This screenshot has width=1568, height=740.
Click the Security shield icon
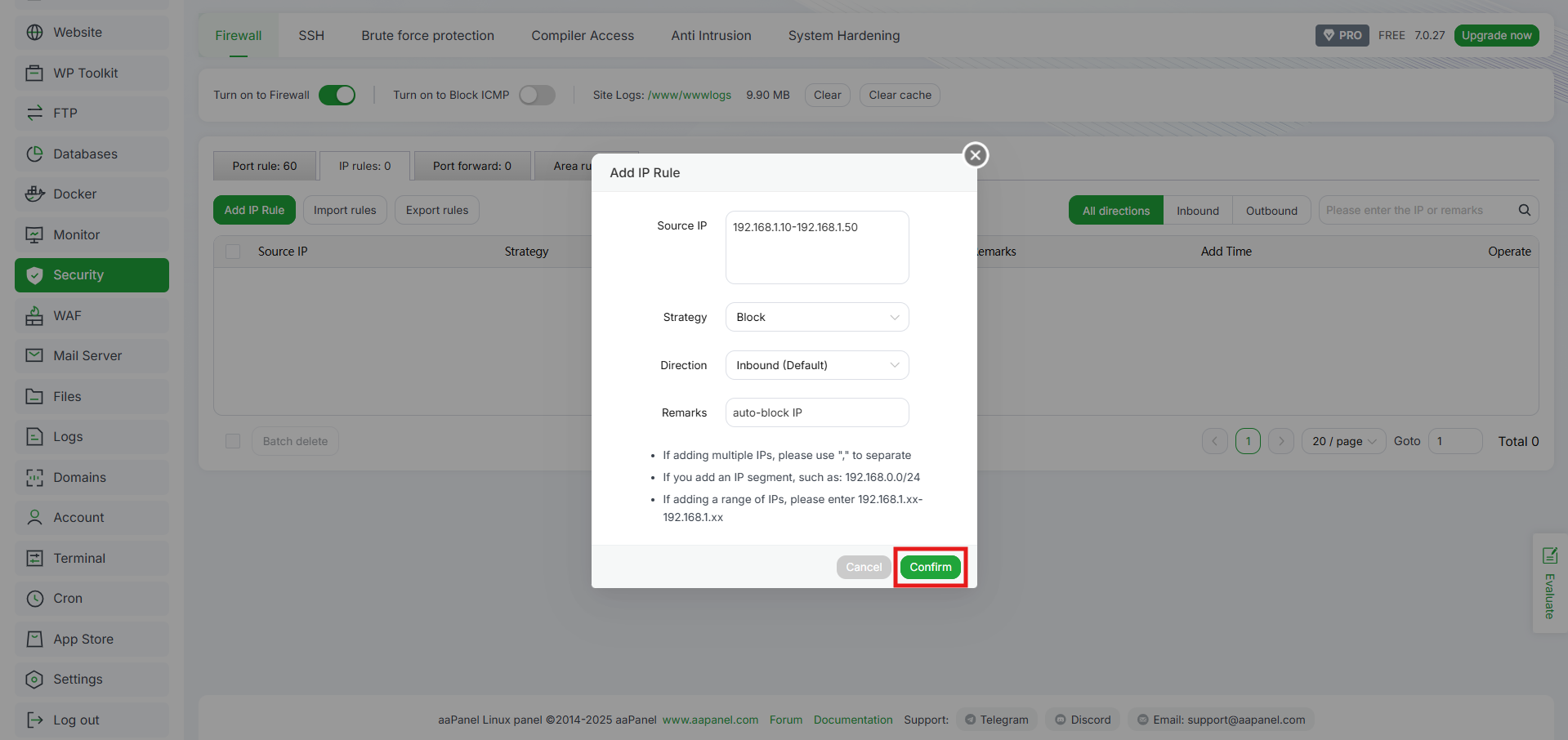(34, 275)
